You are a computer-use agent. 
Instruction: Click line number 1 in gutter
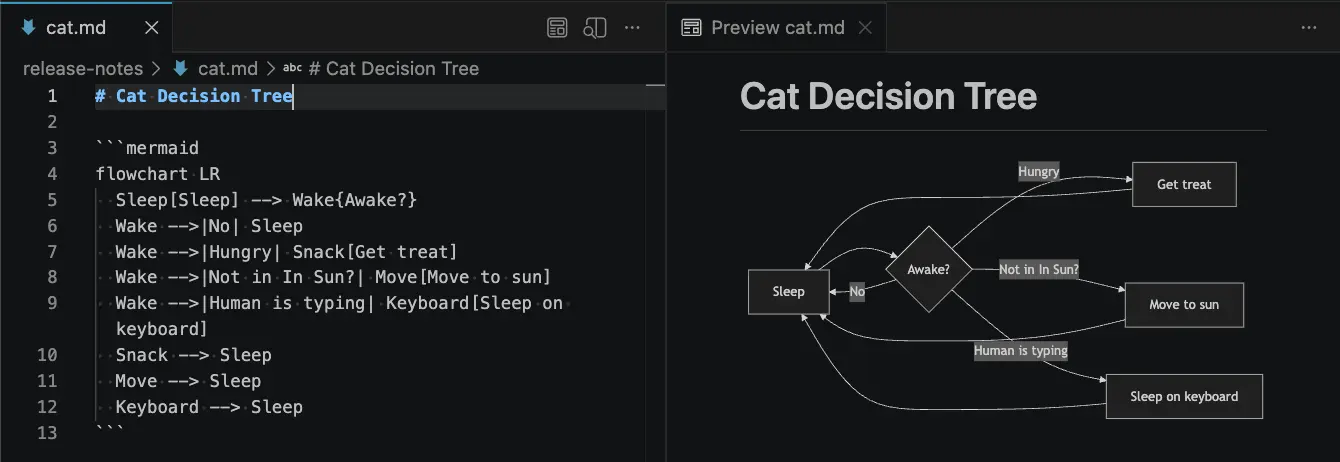coord(52,96)
